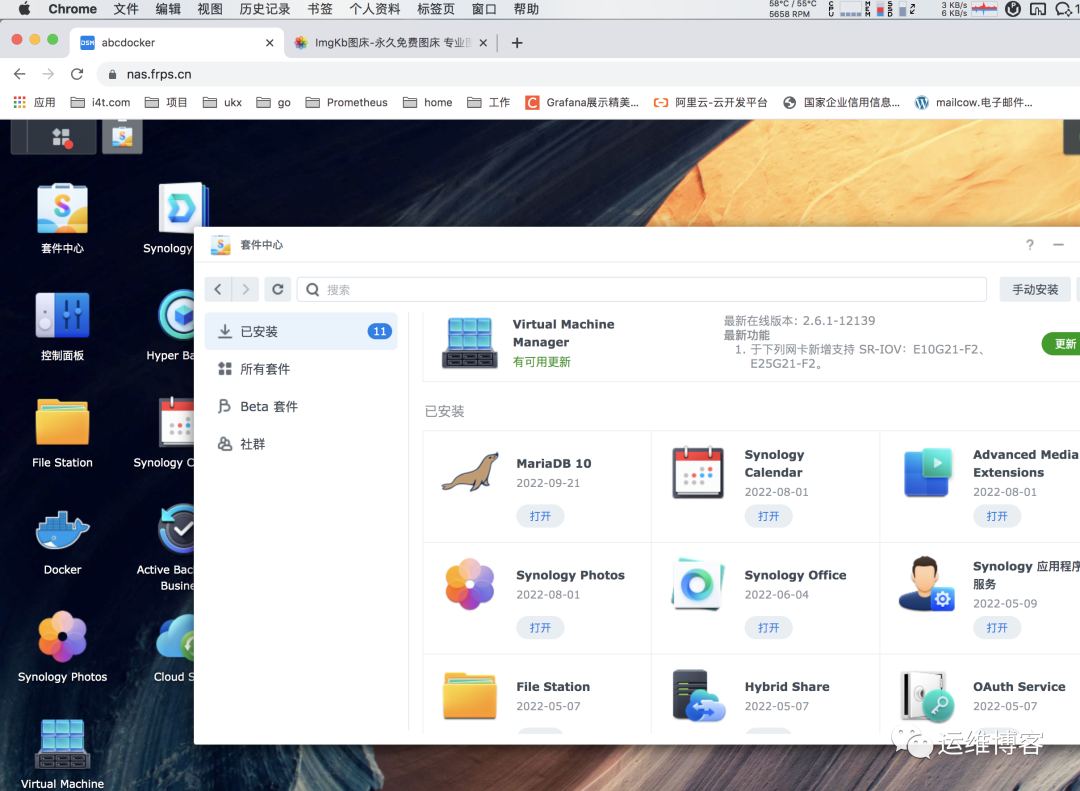Open the 应用 apps bookmark
The image size is (1080, 791).
(34, 102)
